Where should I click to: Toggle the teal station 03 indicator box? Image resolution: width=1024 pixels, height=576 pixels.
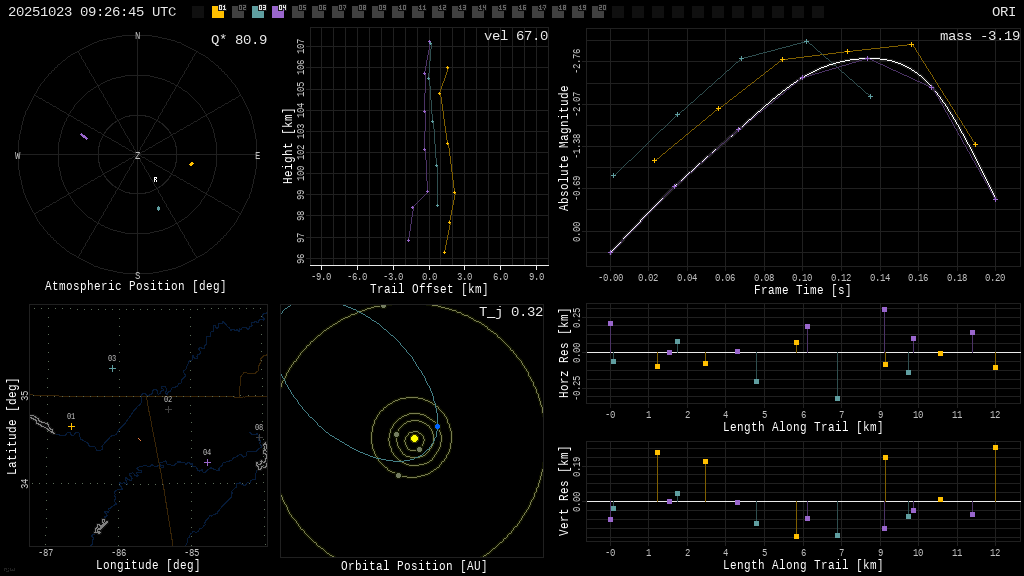click(x=258, y=13)
